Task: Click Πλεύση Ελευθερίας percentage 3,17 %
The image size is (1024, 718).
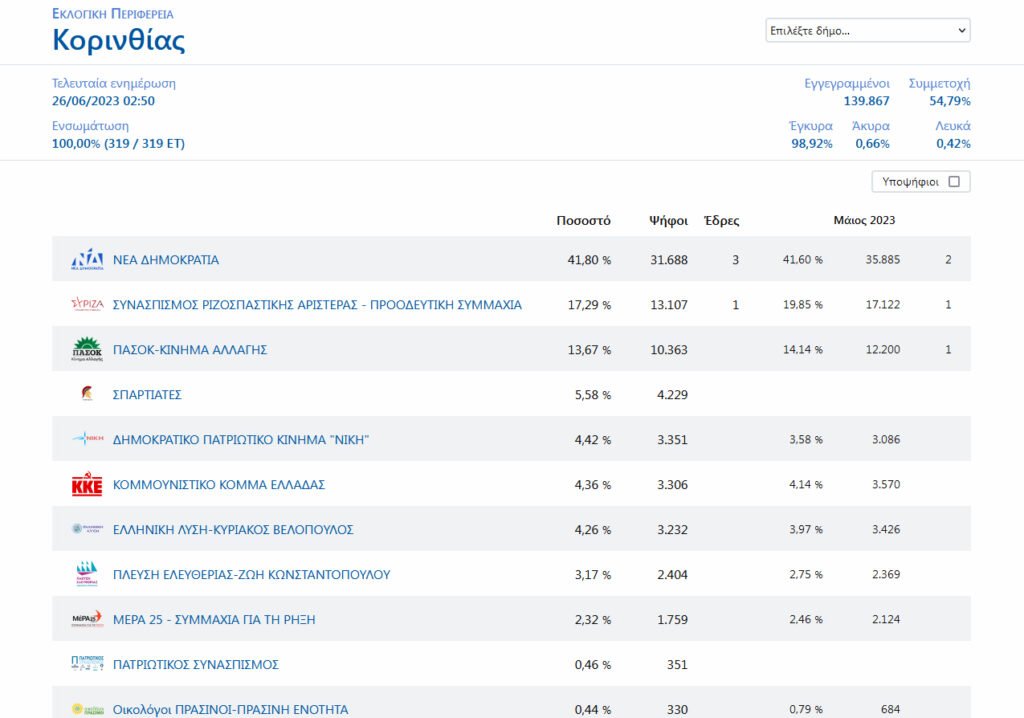Action: 593,574
